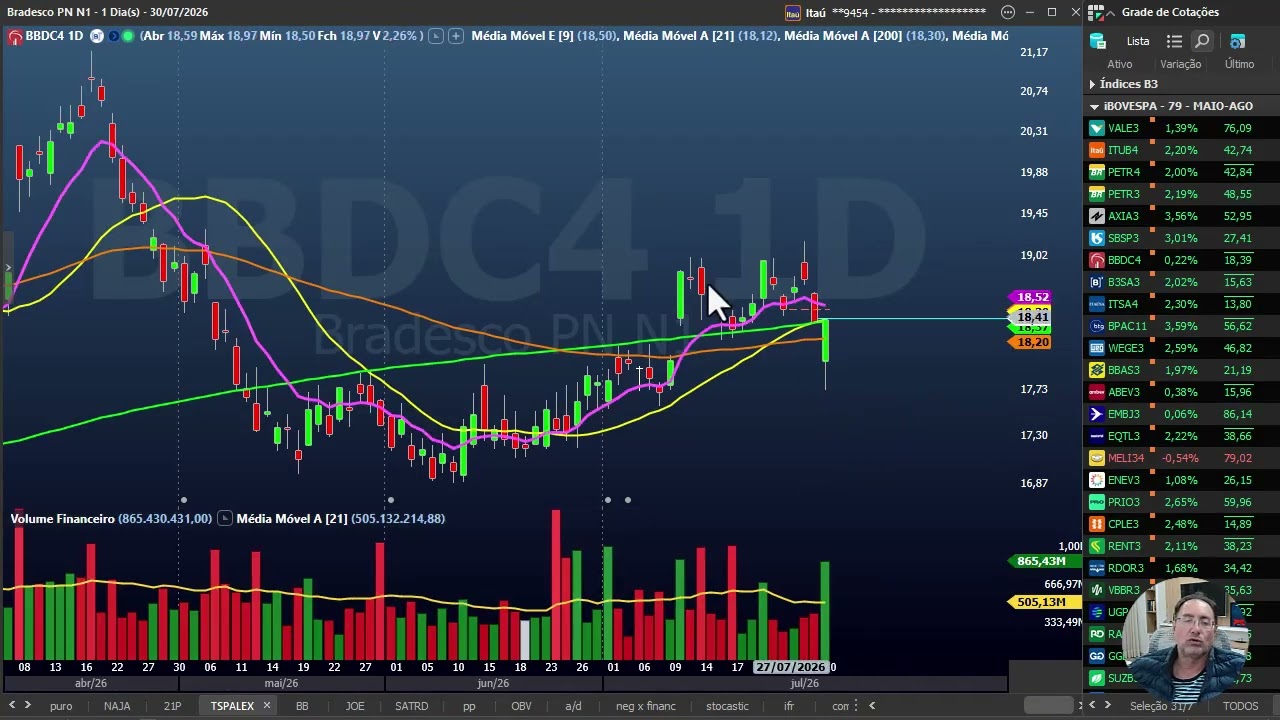Open quotes panel settings gear icon
This screenshot has height=720, width=1280.
1237,41
